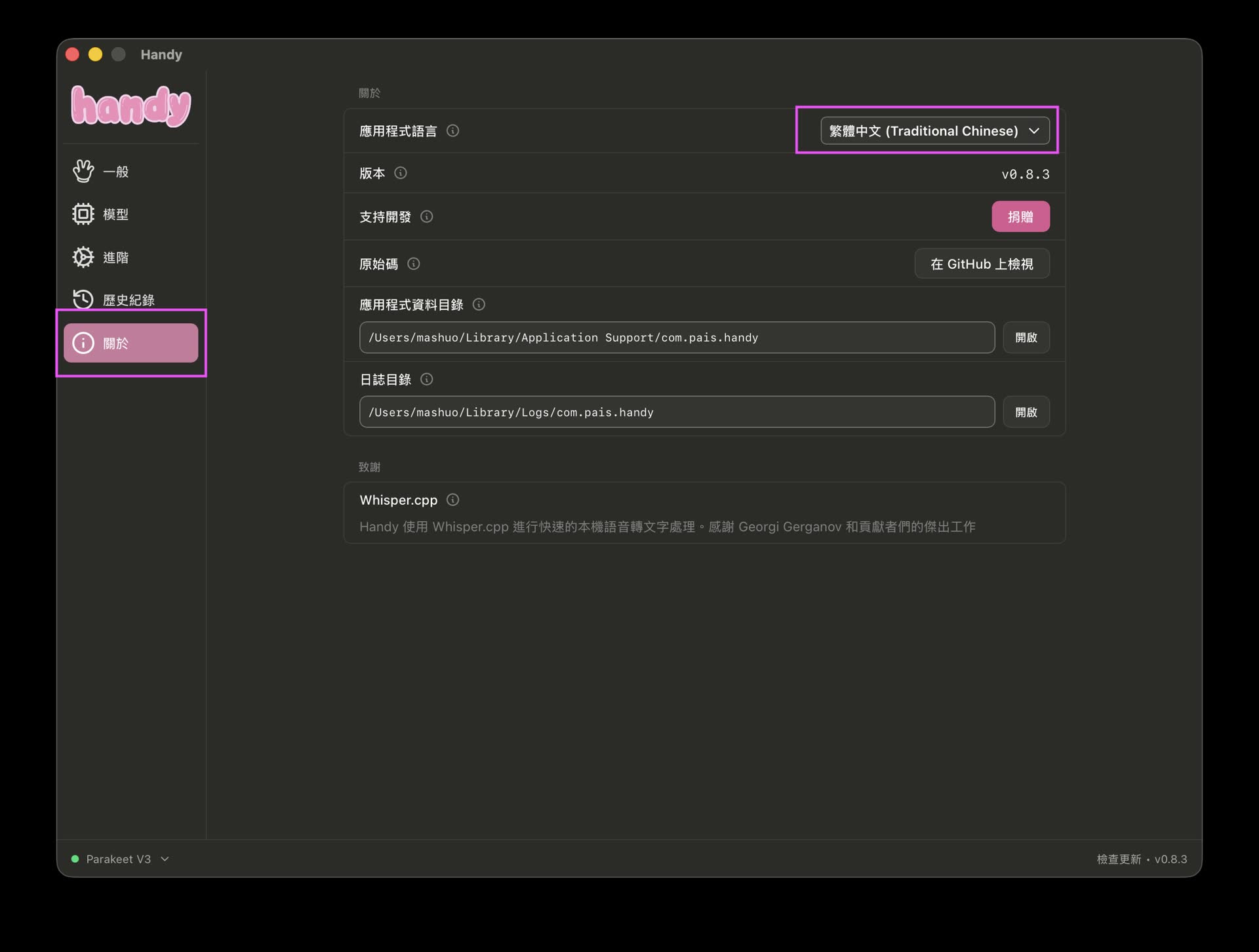Open the 繁體中文 app language dropdown
1259x952 pixels.
935,130
